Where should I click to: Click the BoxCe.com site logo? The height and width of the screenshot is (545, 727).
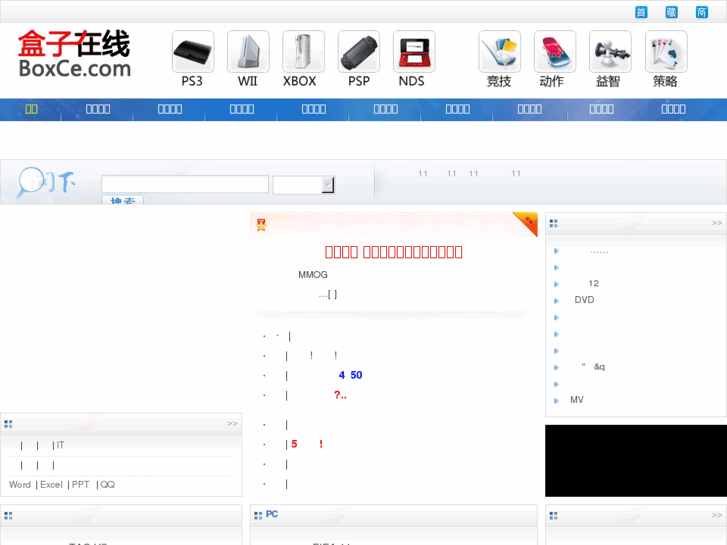pos(74,54)
